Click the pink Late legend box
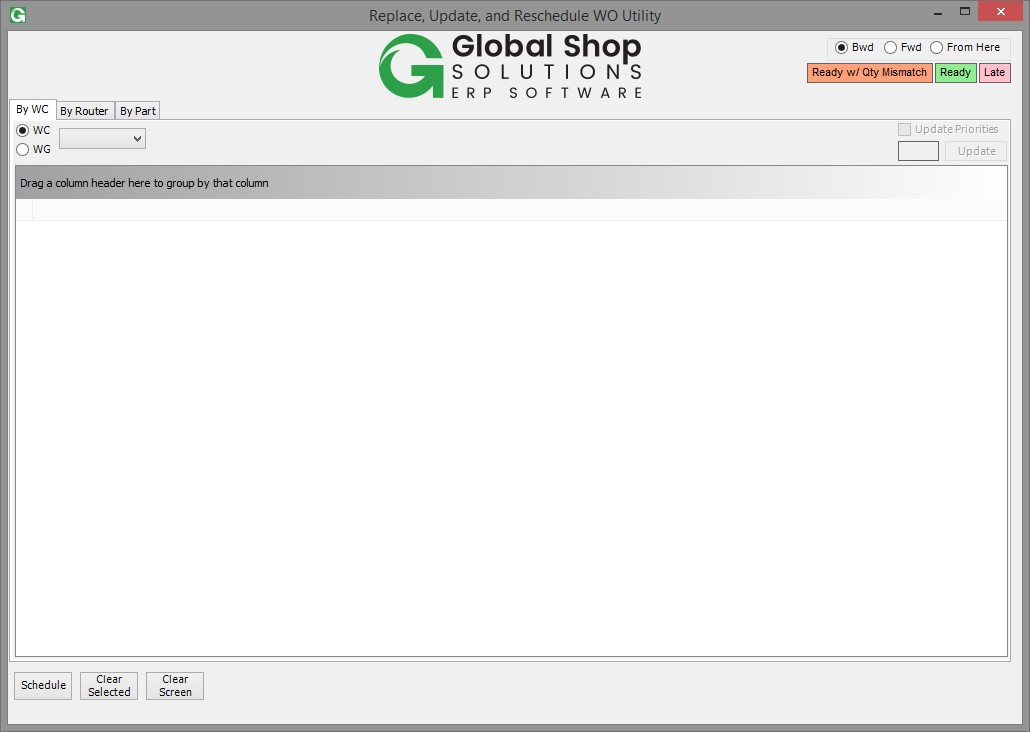Screen dimensions: 1030x732 click(x=994, y=72)
